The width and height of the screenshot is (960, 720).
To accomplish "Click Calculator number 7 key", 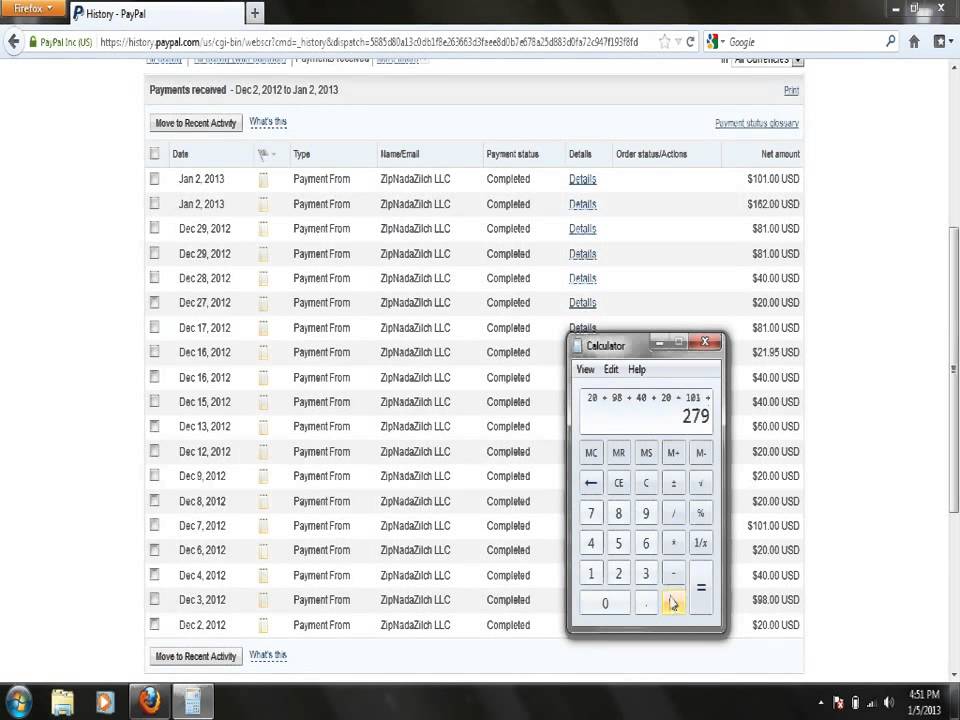I will [591, 513].
